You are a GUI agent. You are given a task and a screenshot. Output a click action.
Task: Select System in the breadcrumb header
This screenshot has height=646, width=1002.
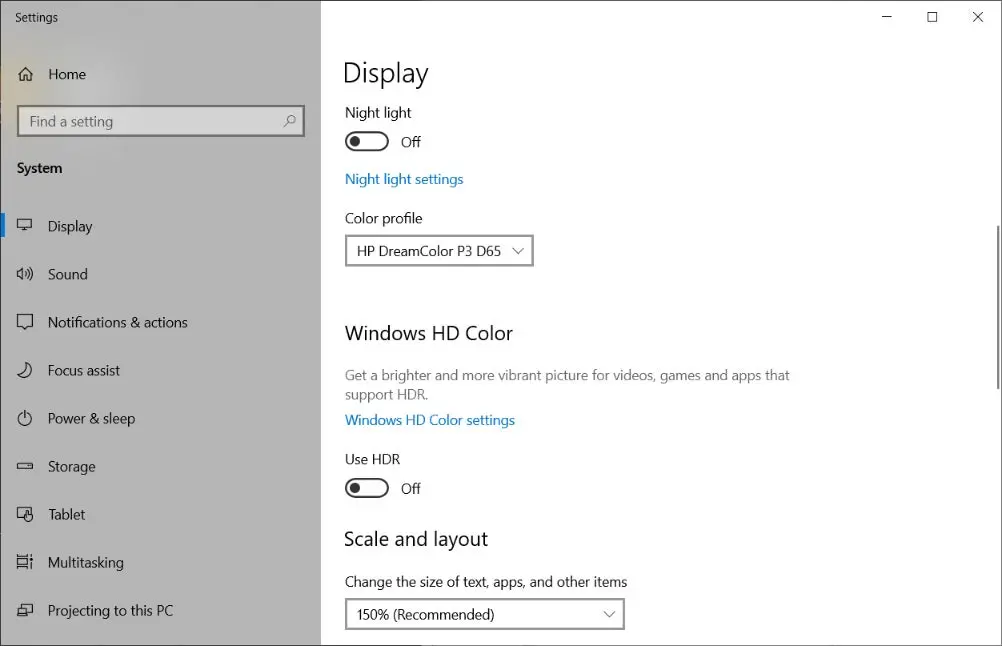39,168
